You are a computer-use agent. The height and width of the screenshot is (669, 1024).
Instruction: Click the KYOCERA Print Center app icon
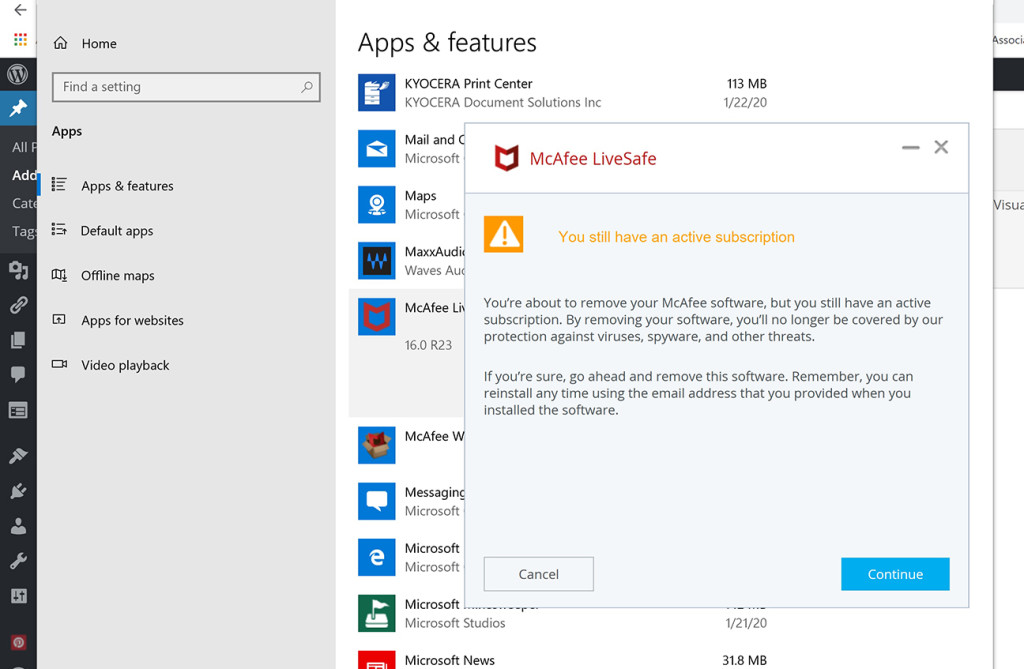click(376, 93)
